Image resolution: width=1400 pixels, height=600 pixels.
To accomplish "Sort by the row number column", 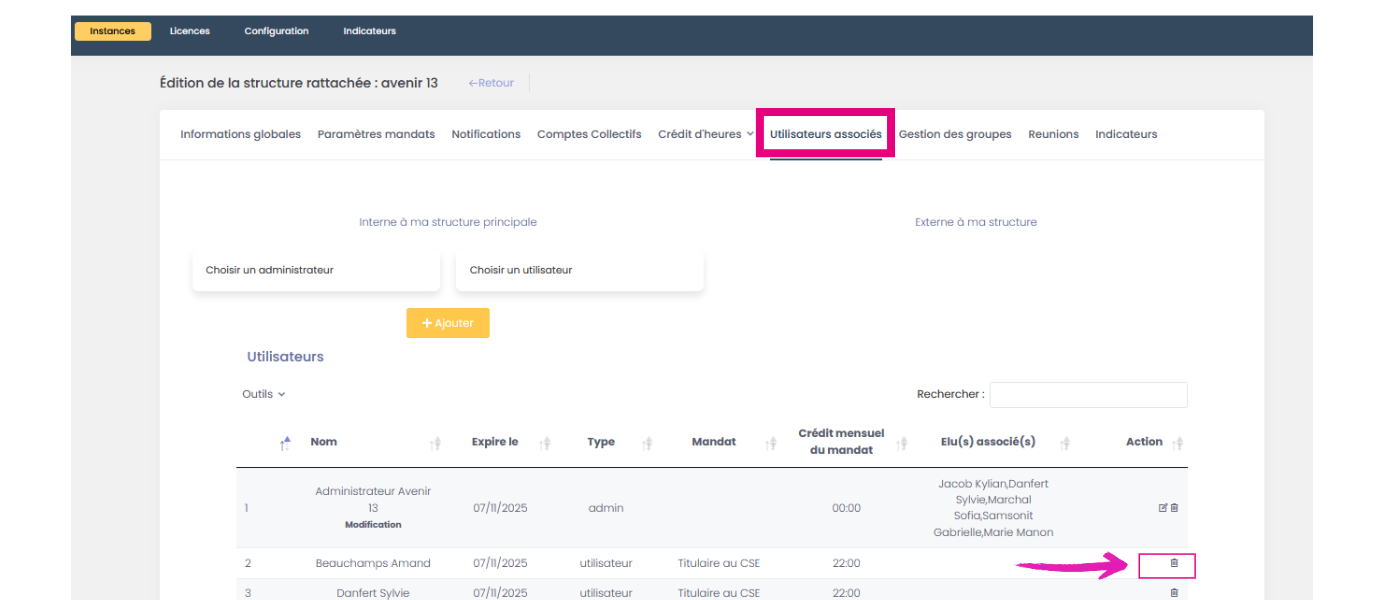I will click(286, 443).
